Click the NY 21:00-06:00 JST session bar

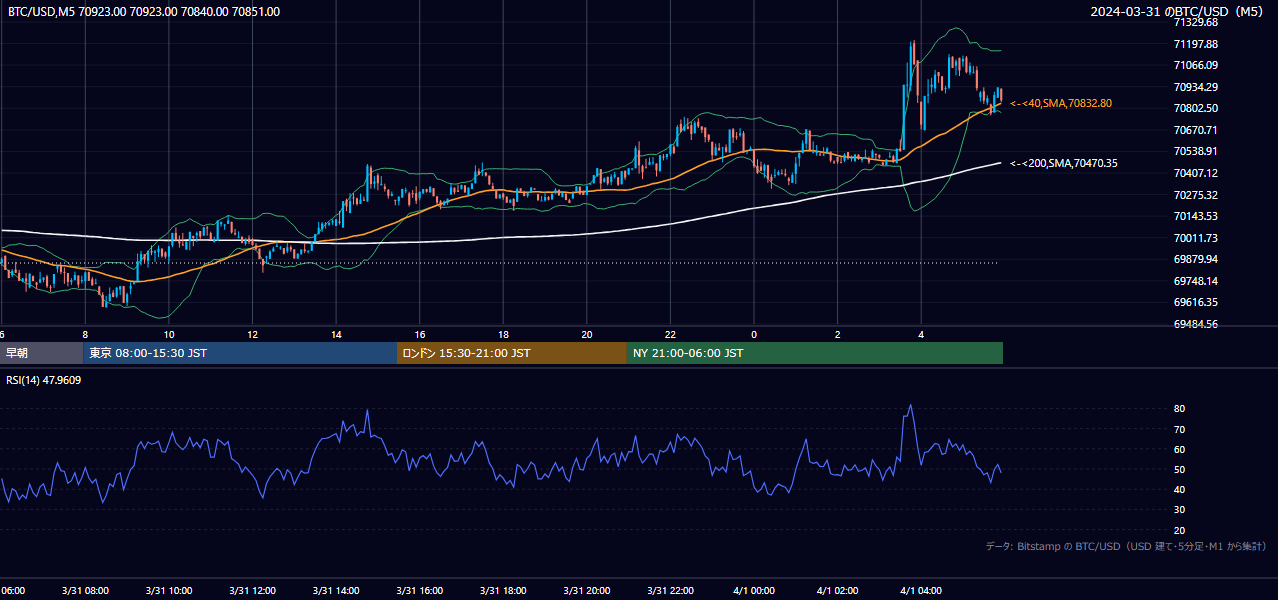pyautogui.click(x=815, y=353)
